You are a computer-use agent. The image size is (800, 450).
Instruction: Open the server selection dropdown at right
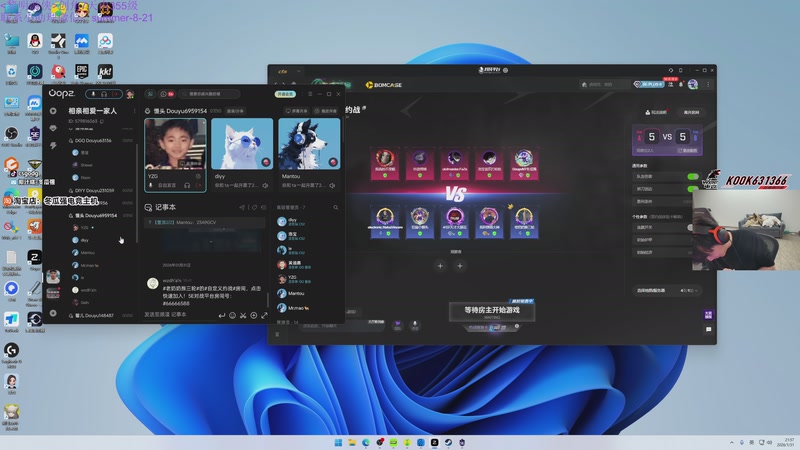click(667, 290)
